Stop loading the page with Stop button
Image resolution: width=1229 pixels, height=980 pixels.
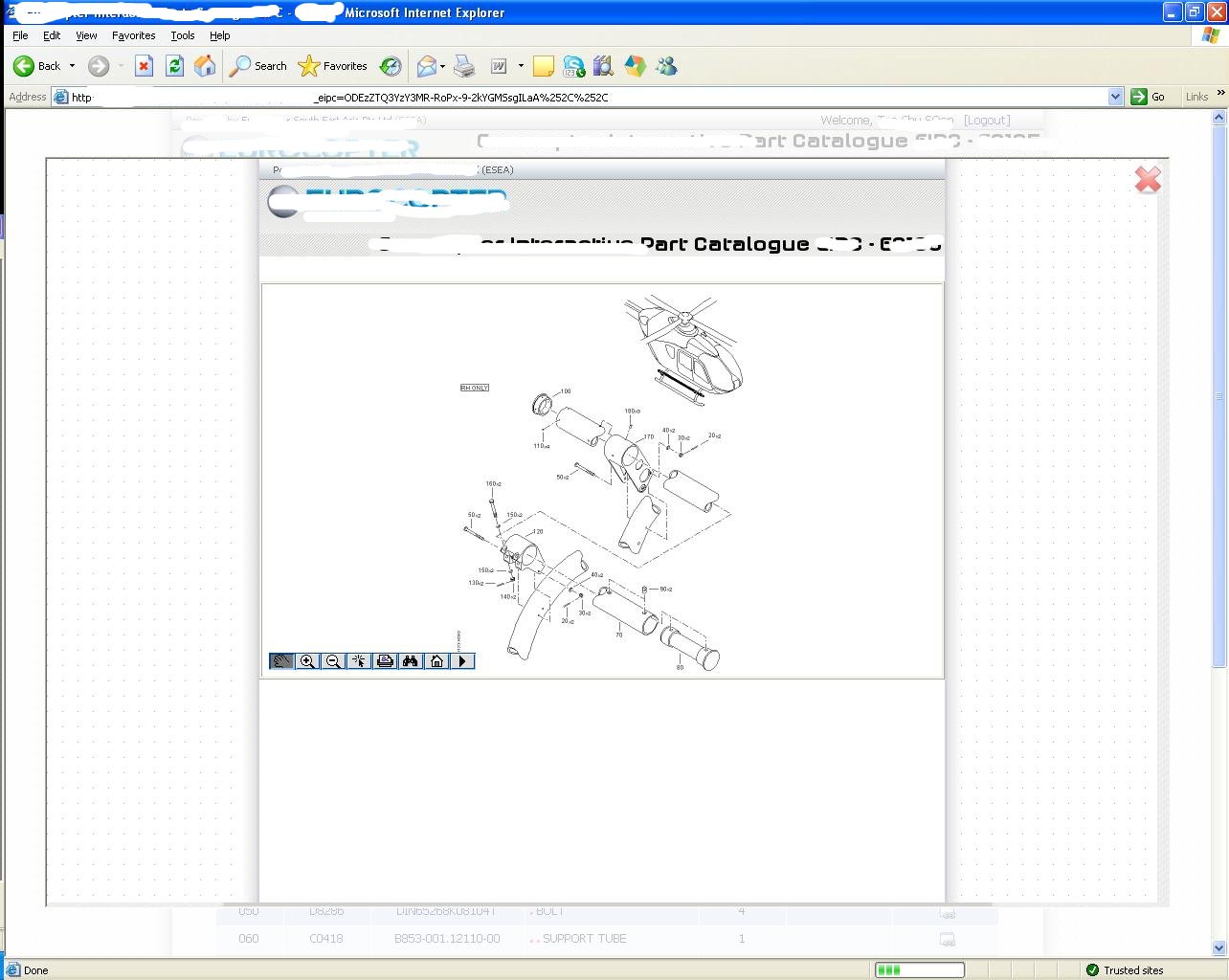pos(144,66)
